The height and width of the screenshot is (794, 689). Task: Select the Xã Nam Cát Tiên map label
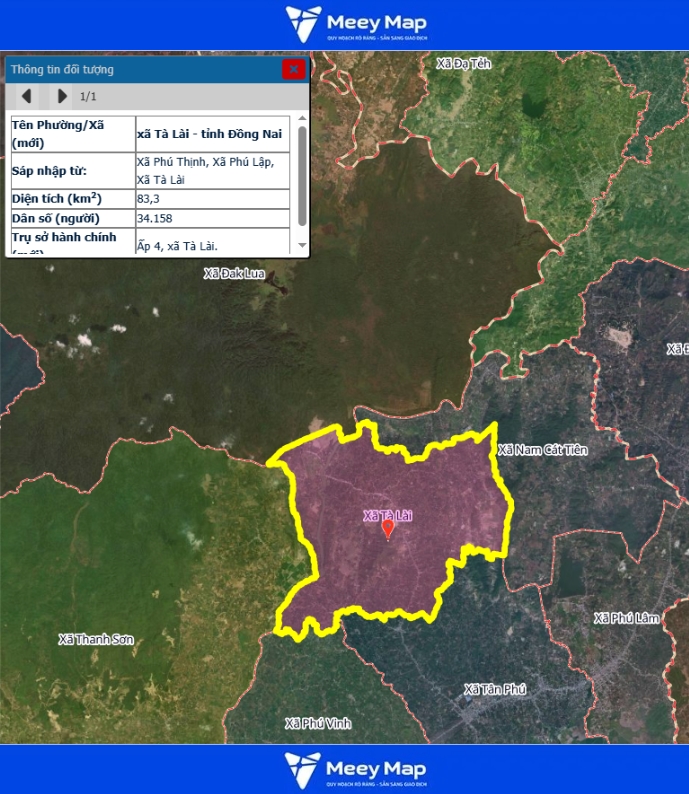pyautogui.click(x=542, y=450)
